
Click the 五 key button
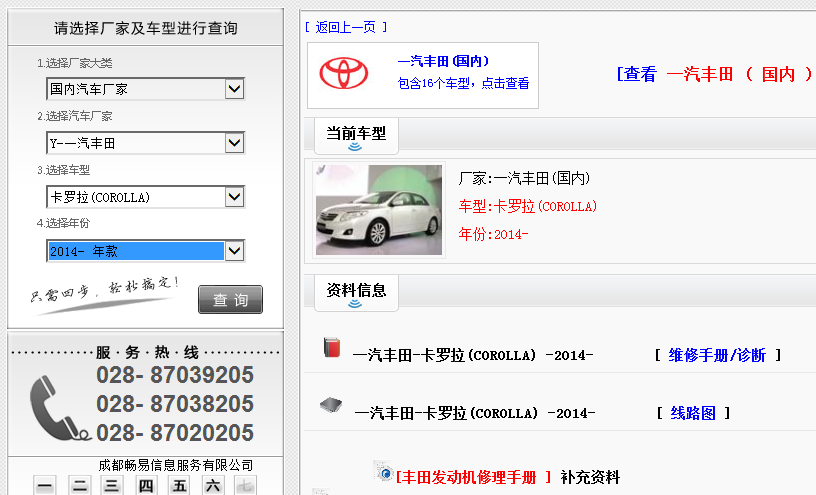click(x=180, y=486)
